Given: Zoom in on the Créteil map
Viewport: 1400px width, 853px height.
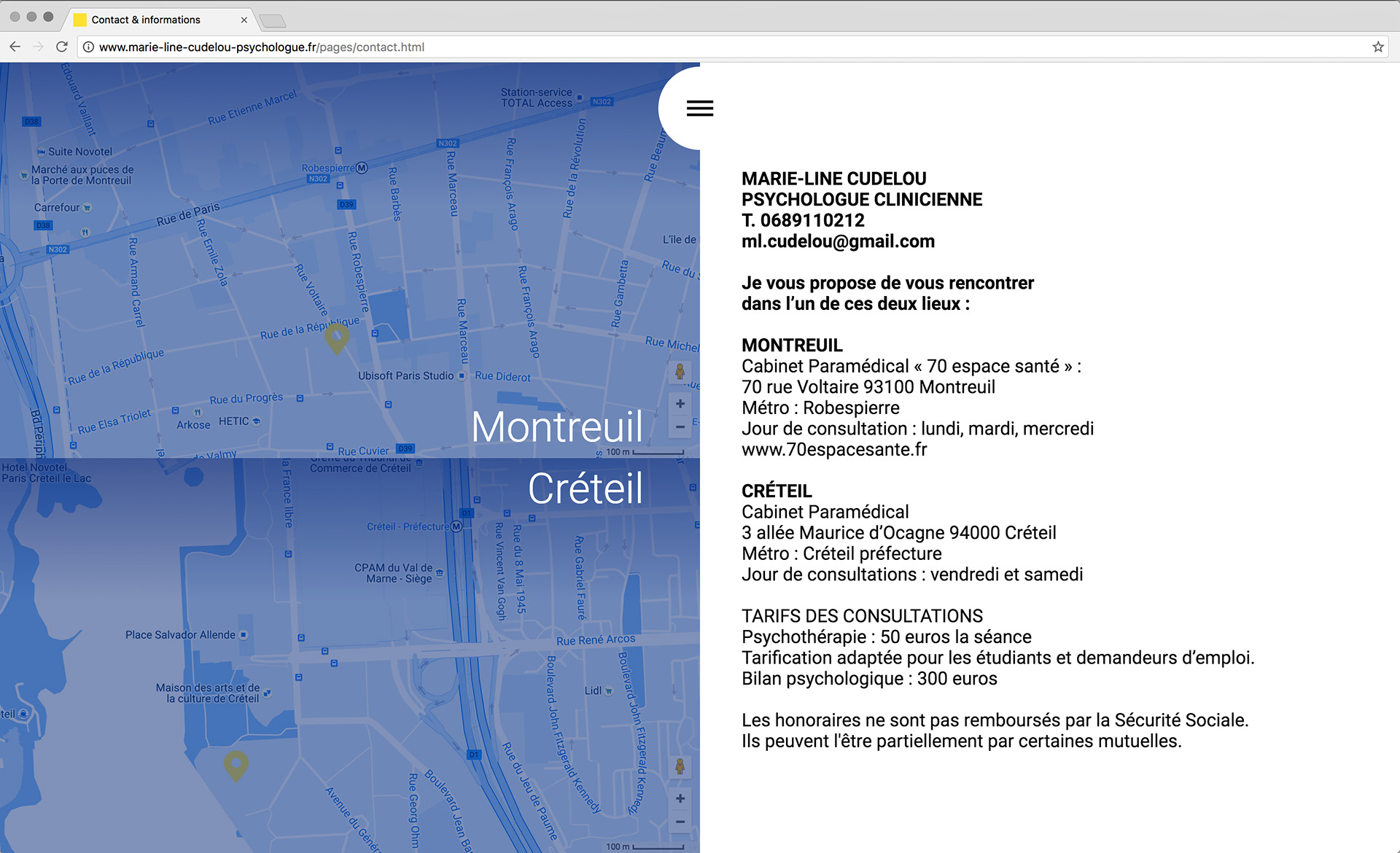Looking at the screenshot, I should (x=680, y=799).
